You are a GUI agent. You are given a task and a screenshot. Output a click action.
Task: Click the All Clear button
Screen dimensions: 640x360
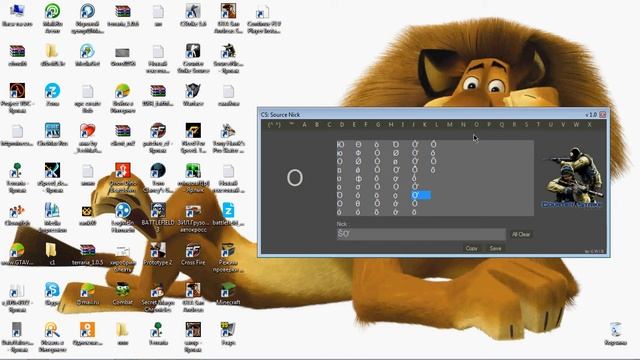pyautogui.click(x=521, y=234)
